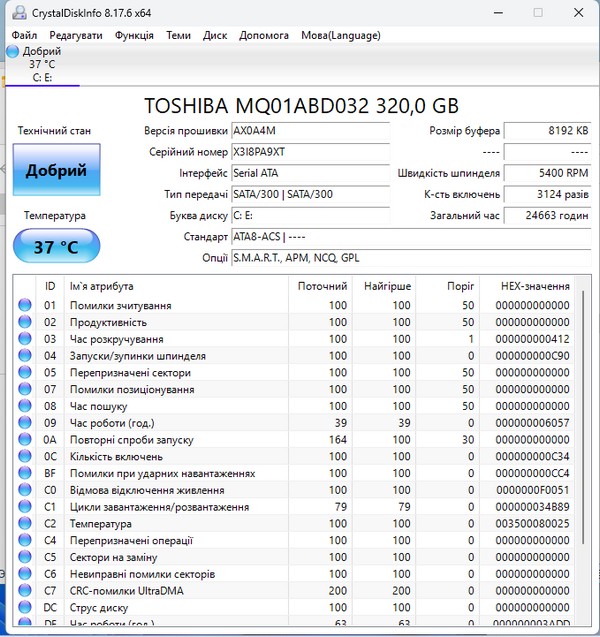The width and height of the screenshot is (600, 637).
Task: Click status orb for Час роботи (год.) row
Action: click(x=26, y=423)
